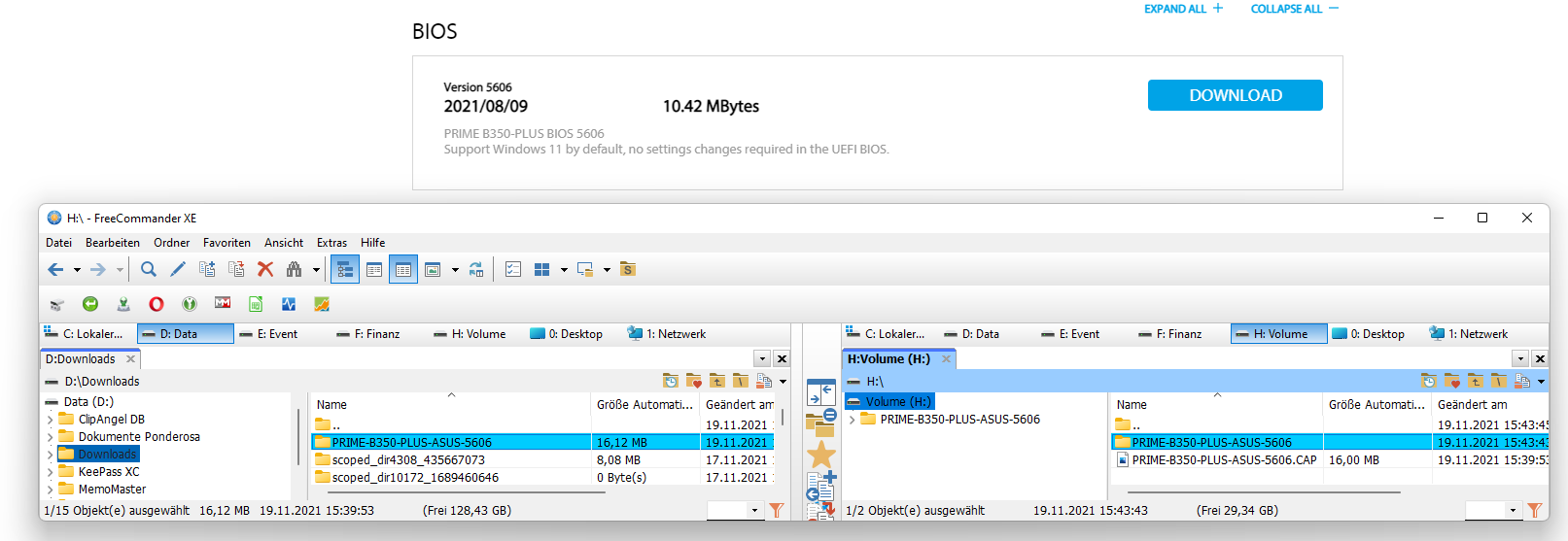Click the red Opera icon
Image resolution: width=1568 pixels, height=541 pixels.
(157, 304)
